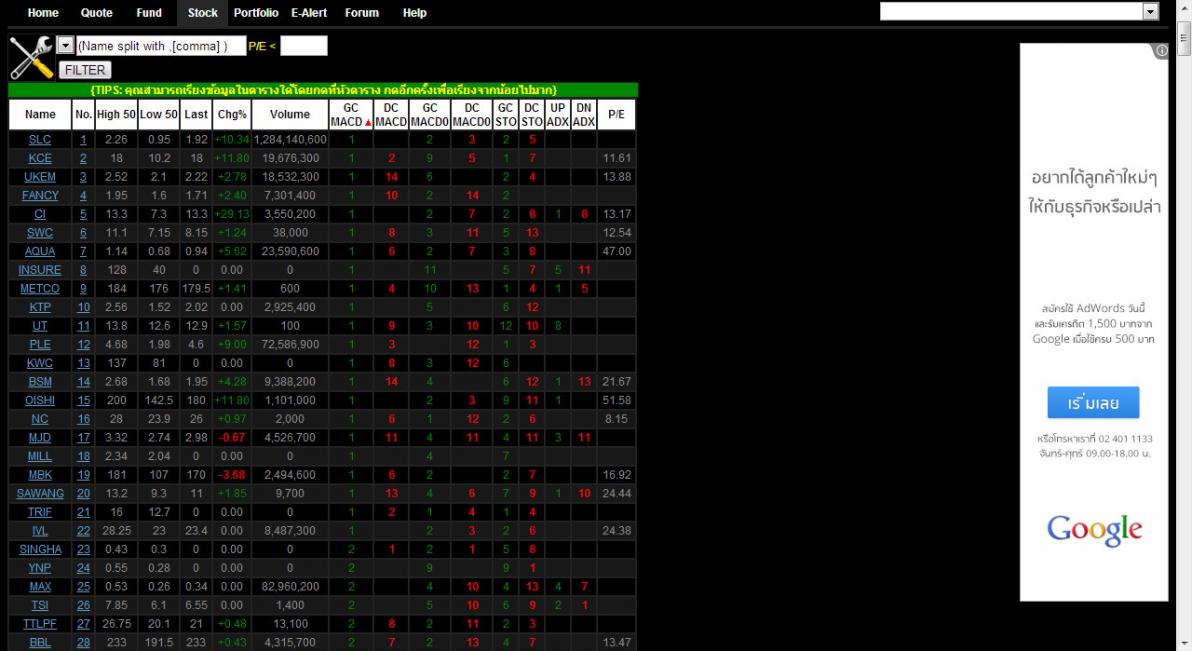Expand the top-right combo box arrow
The image size is (1192, 651).
point(1150,12)
